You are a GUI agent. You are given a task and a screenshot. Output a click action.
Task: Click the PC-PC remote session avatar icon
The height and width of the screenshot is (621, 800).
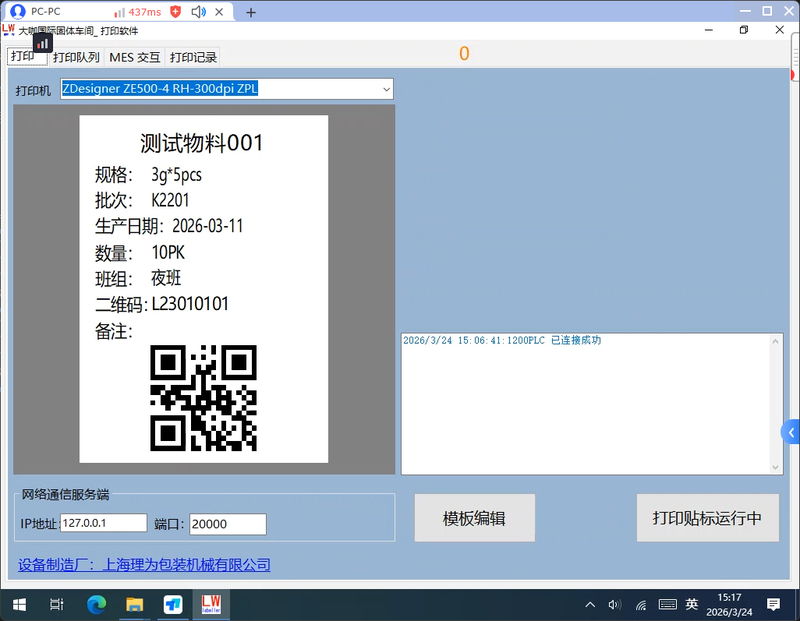[18, 12]
